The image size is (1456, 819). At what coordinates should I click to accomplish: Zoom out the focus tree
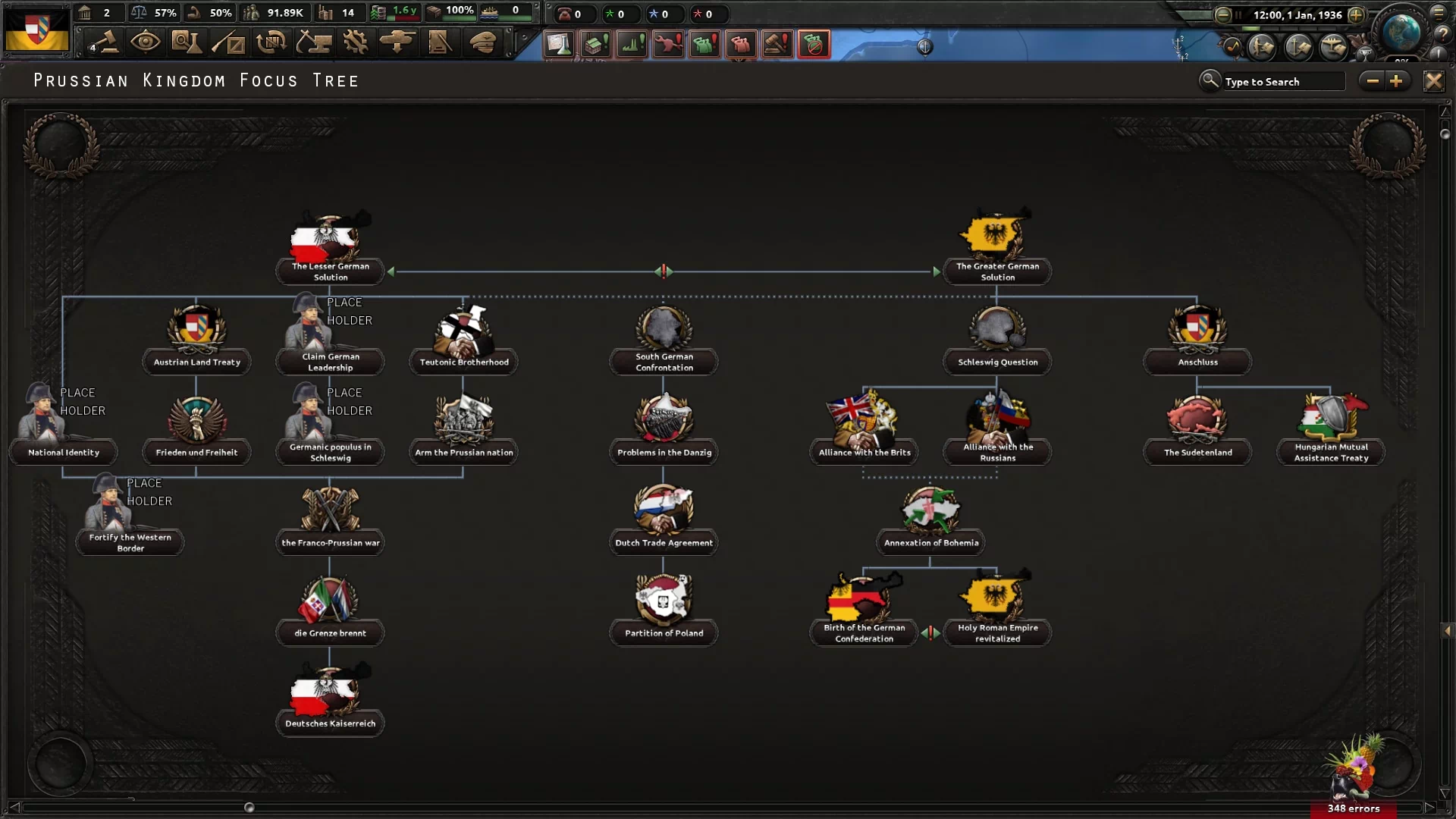click(x=1372, y=81)
